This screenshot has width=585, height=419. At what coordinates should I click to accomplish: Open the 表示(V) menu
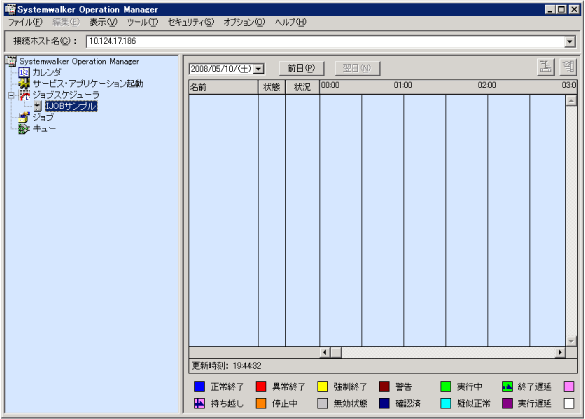(x=103, y=22)
